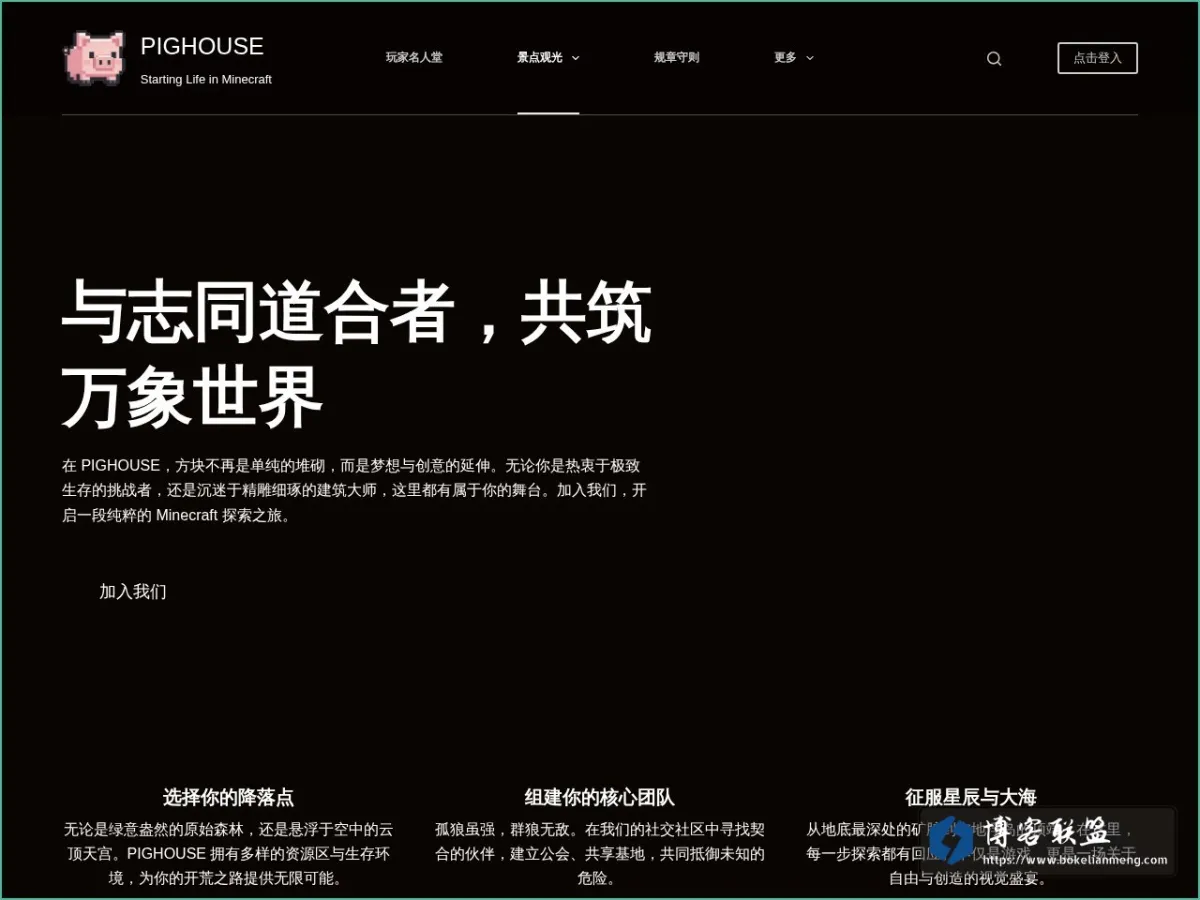Click the PIGHOUSE site title
The height and width of the screenshot is (900, 1200).
coord(202,46)
